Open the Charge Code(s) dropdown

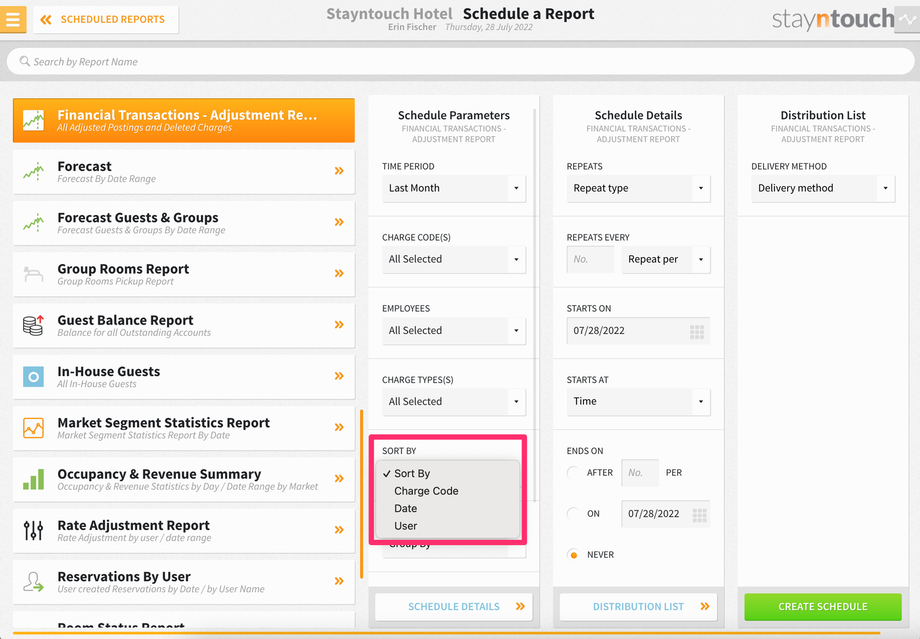click(454, 259)
